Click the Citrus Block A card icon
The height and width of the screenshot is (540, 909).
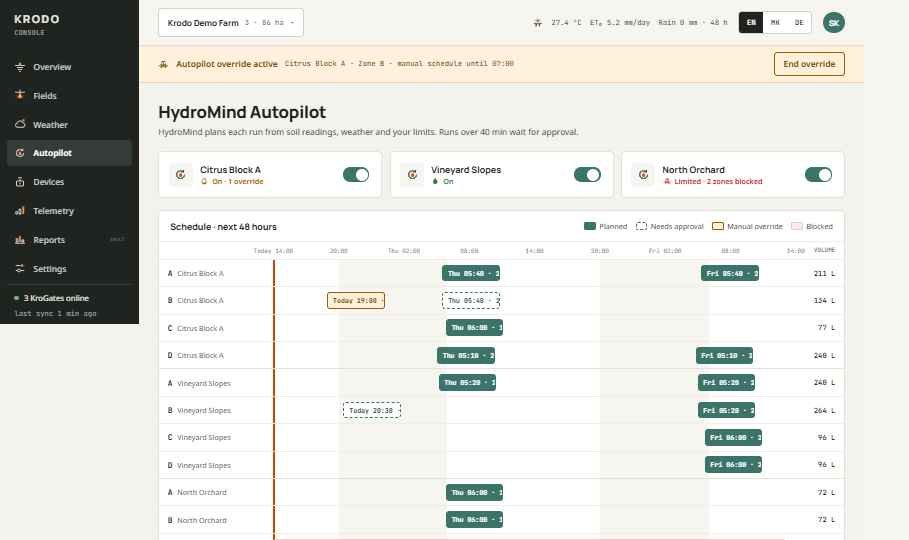(x=181, y=175)
